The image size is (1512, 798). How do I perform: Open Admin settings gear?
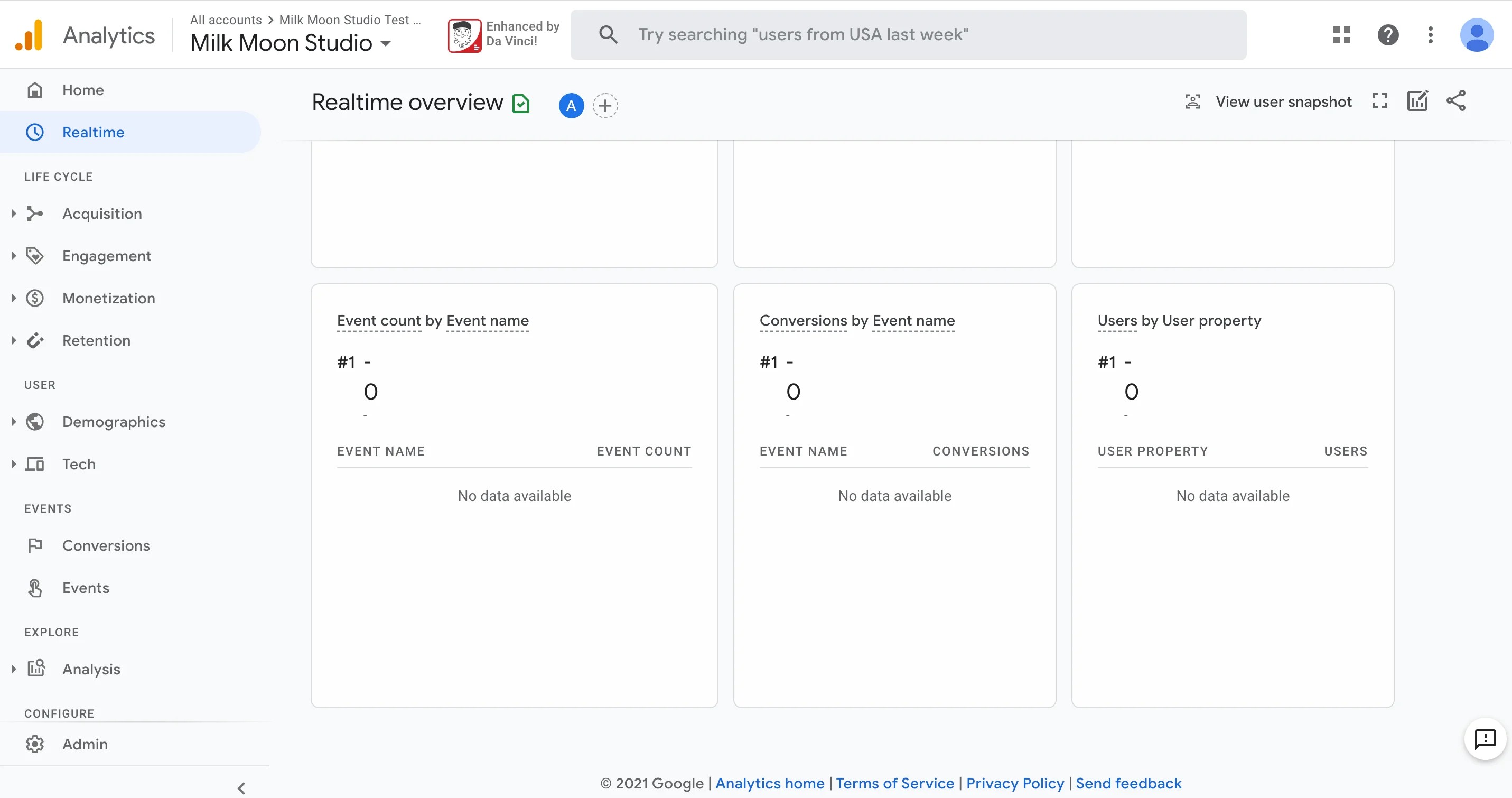click(35, 744)
